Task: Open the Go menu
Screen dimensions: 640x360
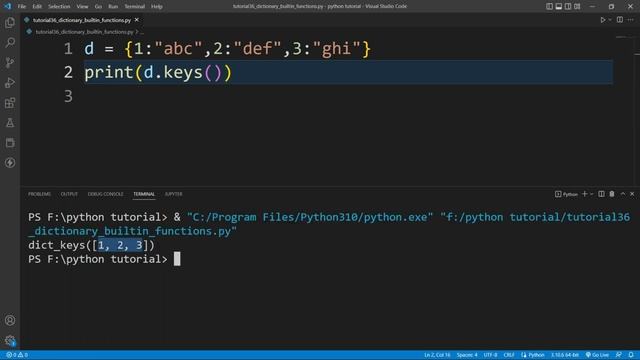Action: point(98,6)
